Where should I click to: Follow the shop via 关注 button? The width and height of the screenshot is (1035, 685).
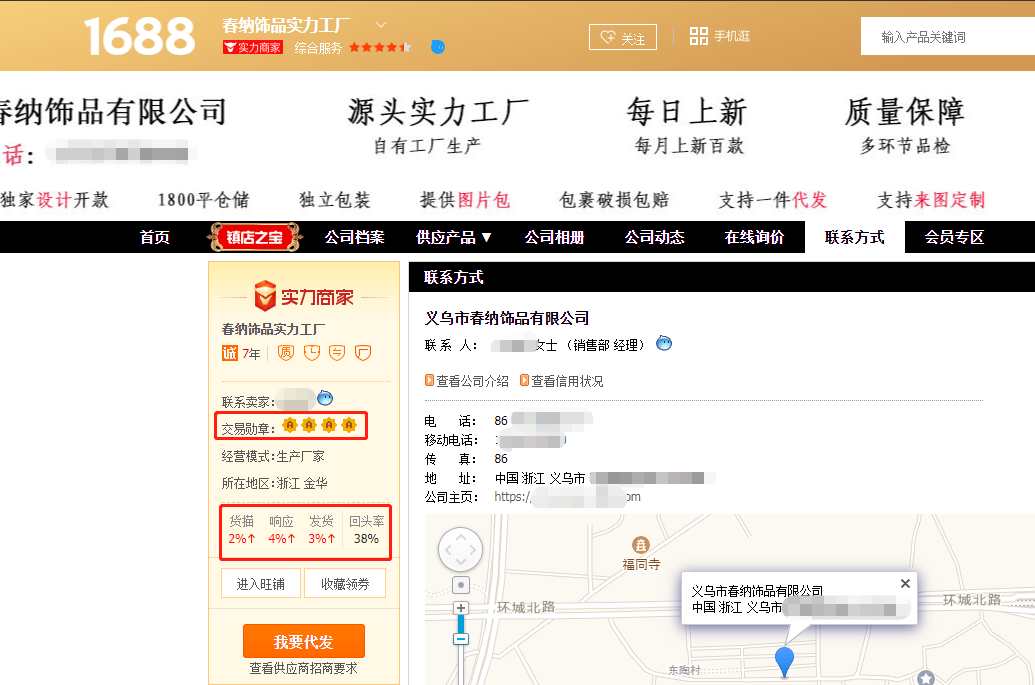coord(622,37)
